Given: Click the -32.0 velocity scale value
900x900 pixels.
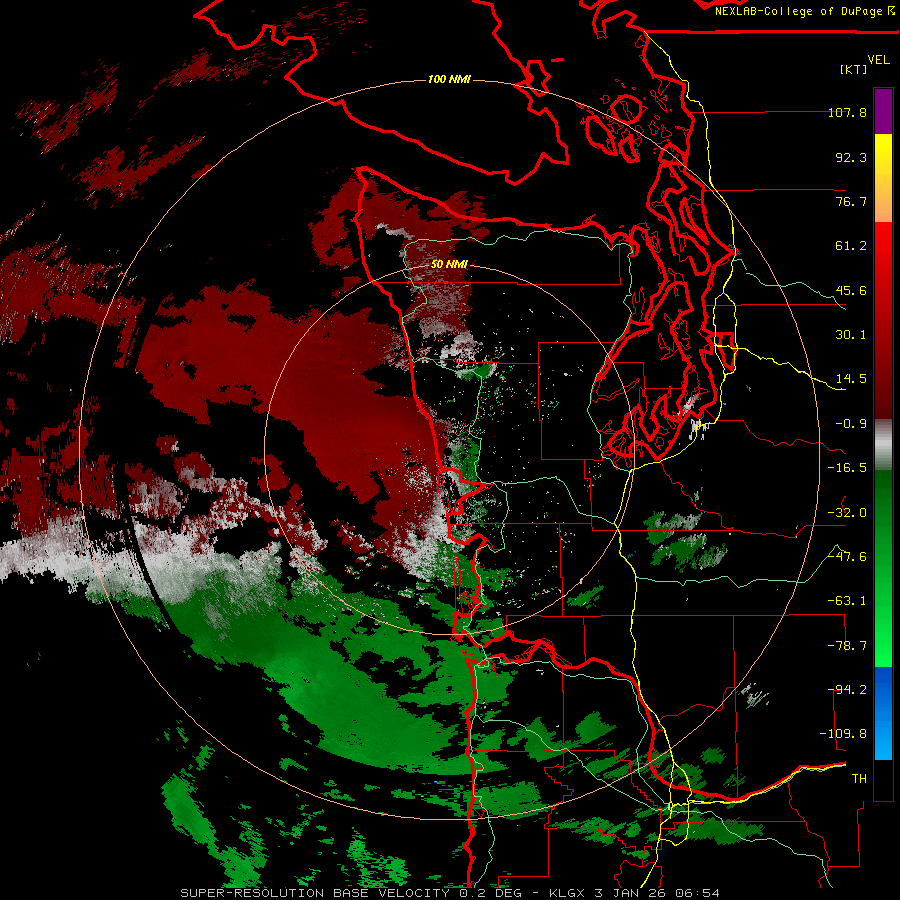Looking at the screenshot, I should point(847,513).
